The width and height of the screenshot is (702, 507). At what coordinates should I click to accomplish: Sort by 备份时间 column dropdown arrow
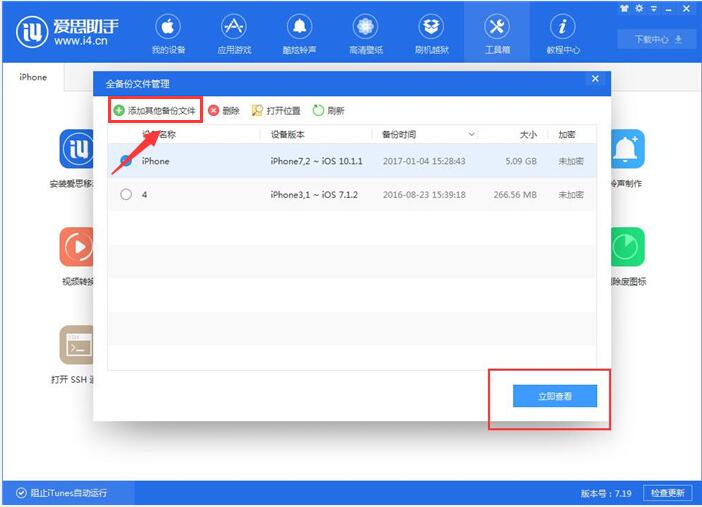(x=471, y=134)
